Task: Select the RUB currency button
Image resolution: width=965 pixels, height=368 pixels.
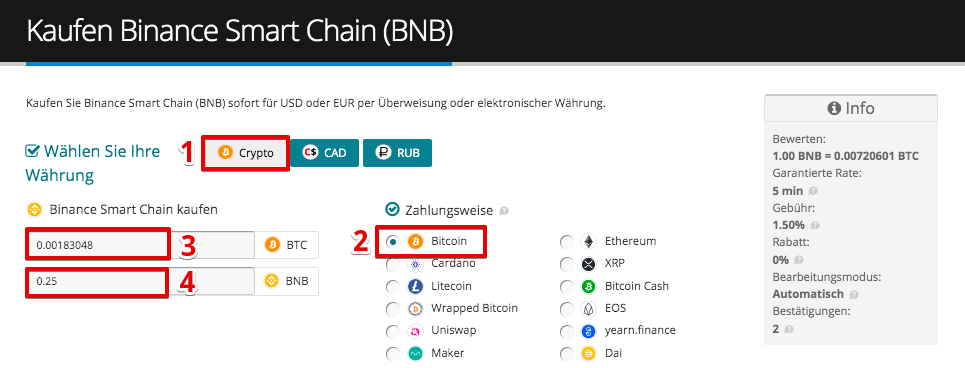Action: pos(398,153)
